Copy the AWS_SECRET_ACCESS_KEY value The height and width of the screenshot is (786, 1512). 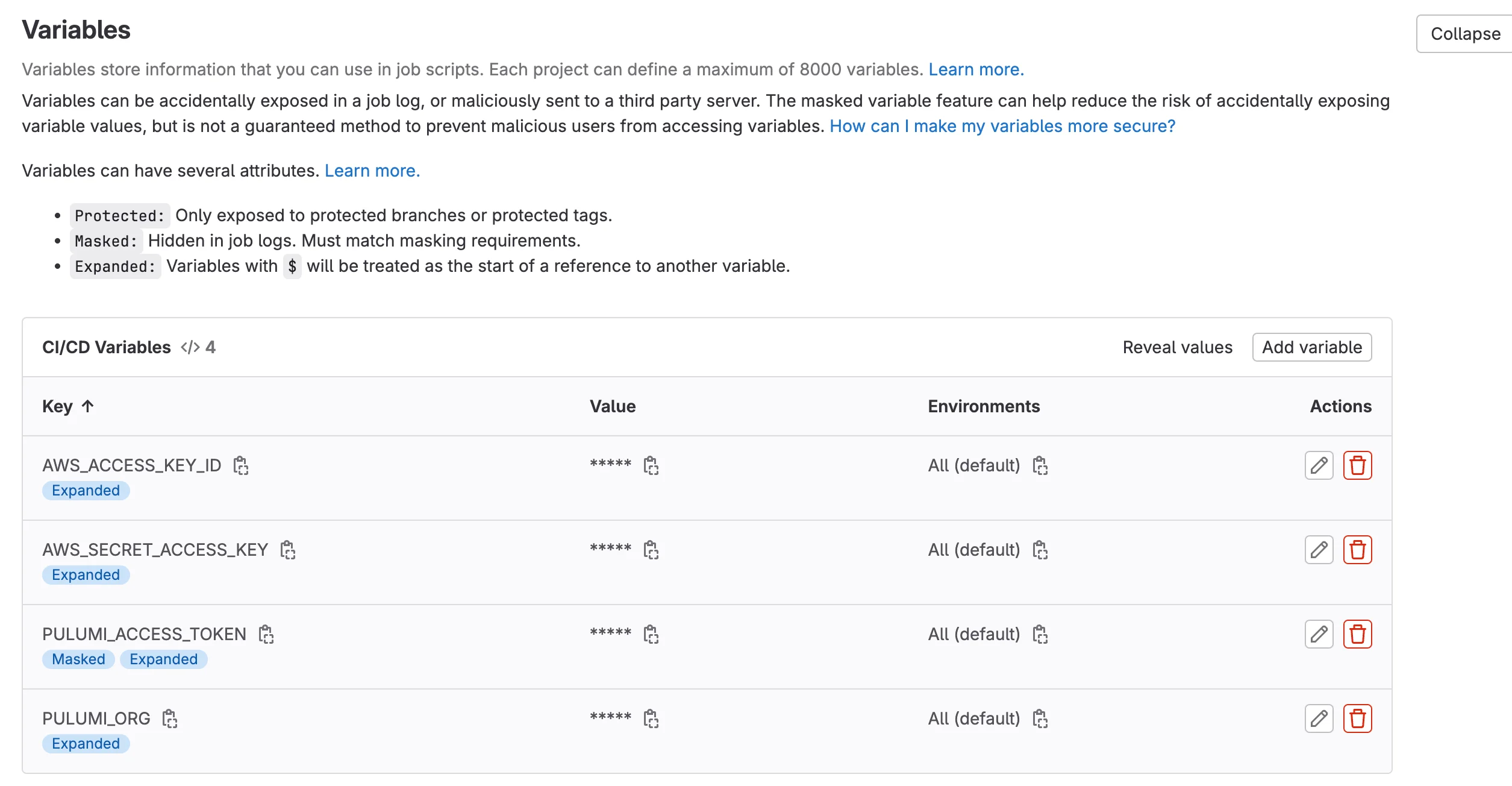click(x=651, y=550)
